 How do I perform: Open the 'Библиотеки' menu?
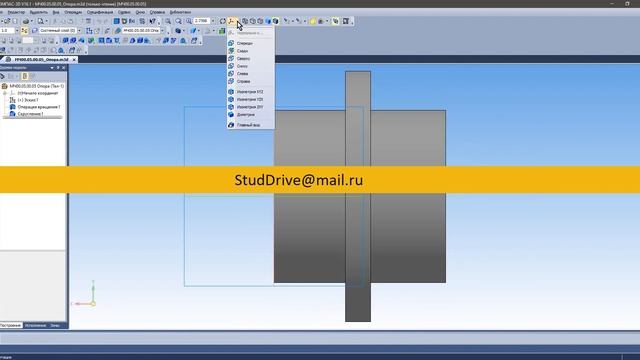[180, 12]
